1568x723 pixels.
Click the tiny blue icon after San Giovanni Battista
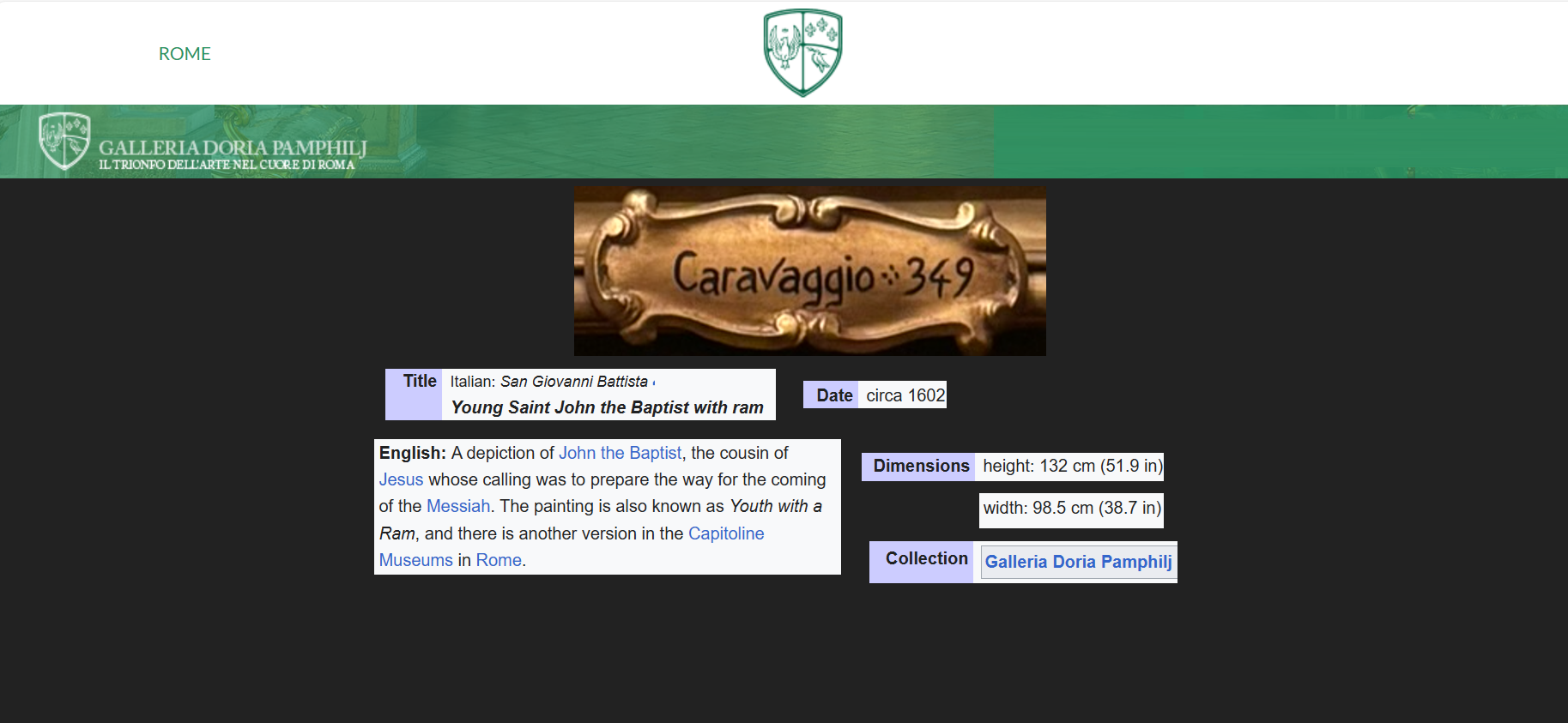point(654,383)
